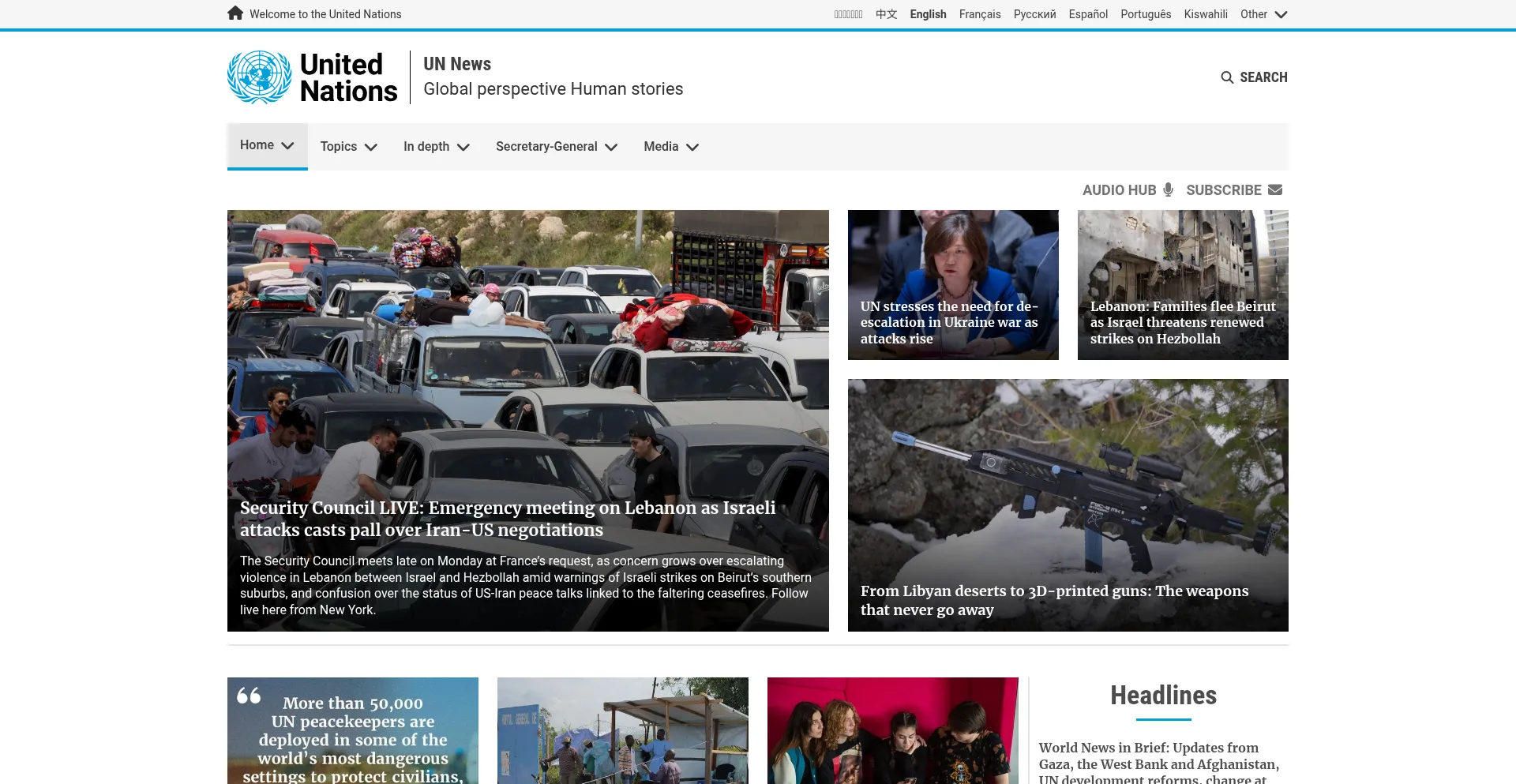
Task: Open the Other languages dropdown arrow
Action: 1281,14
